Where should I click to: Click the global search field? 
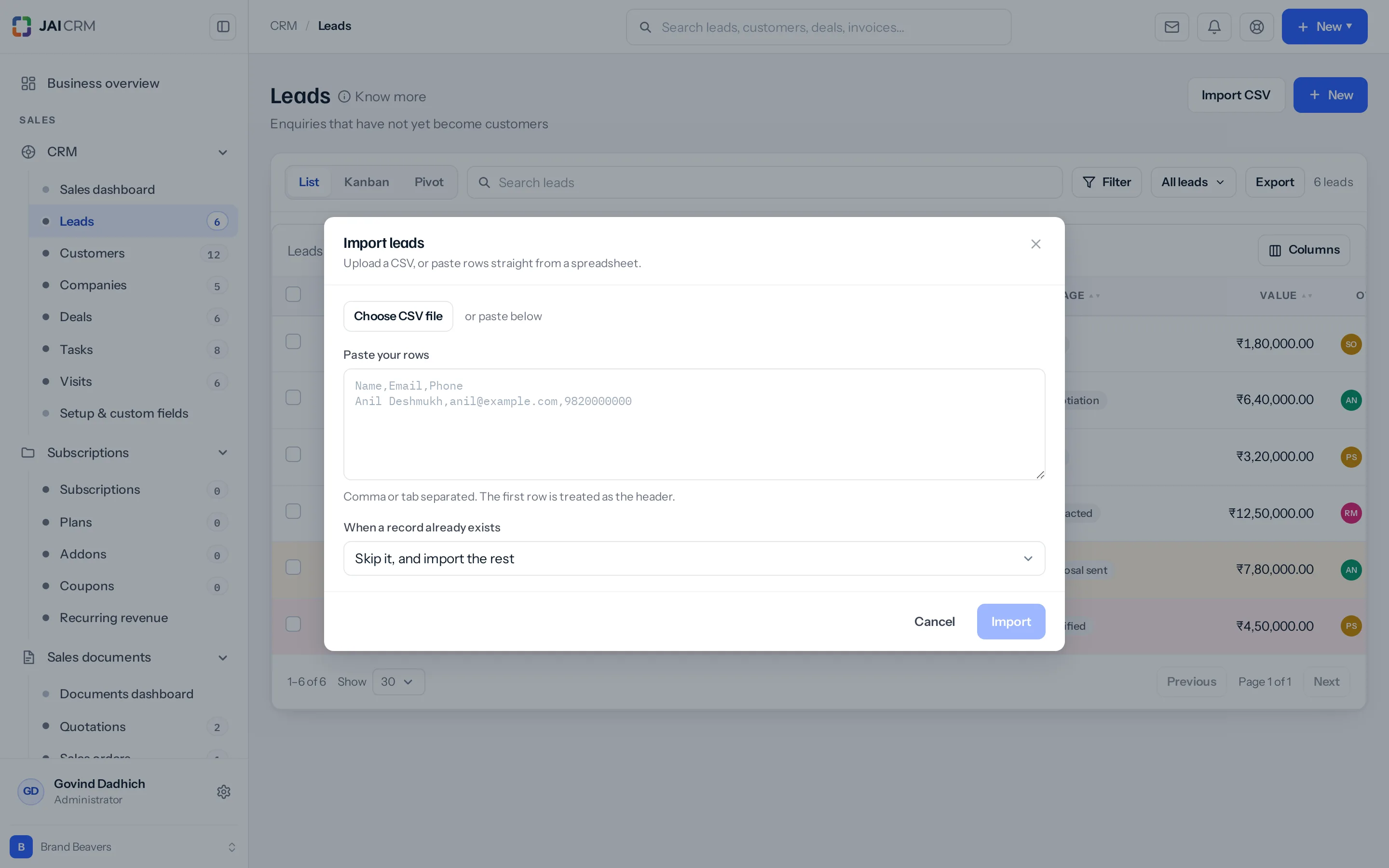click(818, 27)
